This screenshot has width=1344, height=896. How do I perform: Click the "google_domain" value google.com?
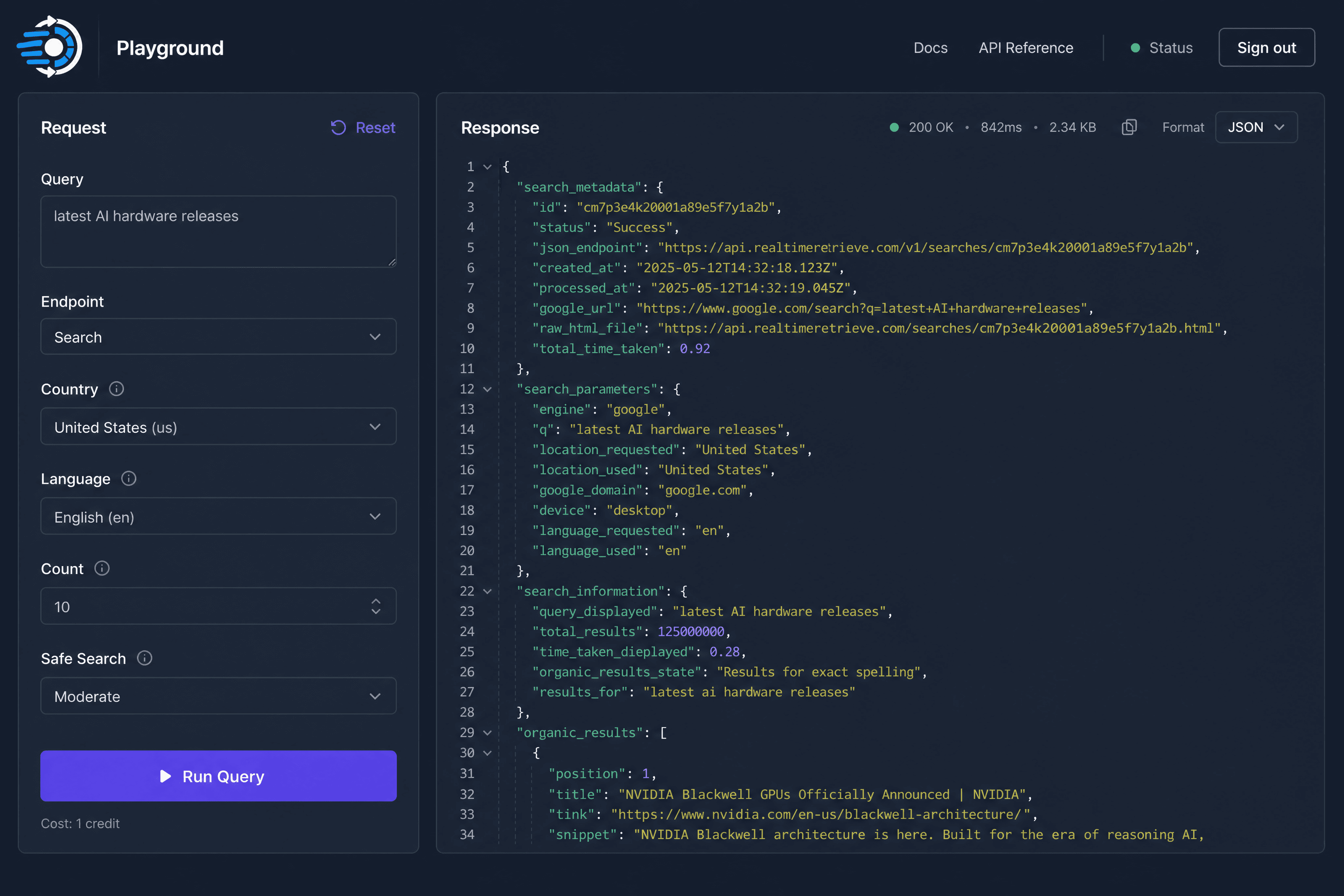[702, 490]
